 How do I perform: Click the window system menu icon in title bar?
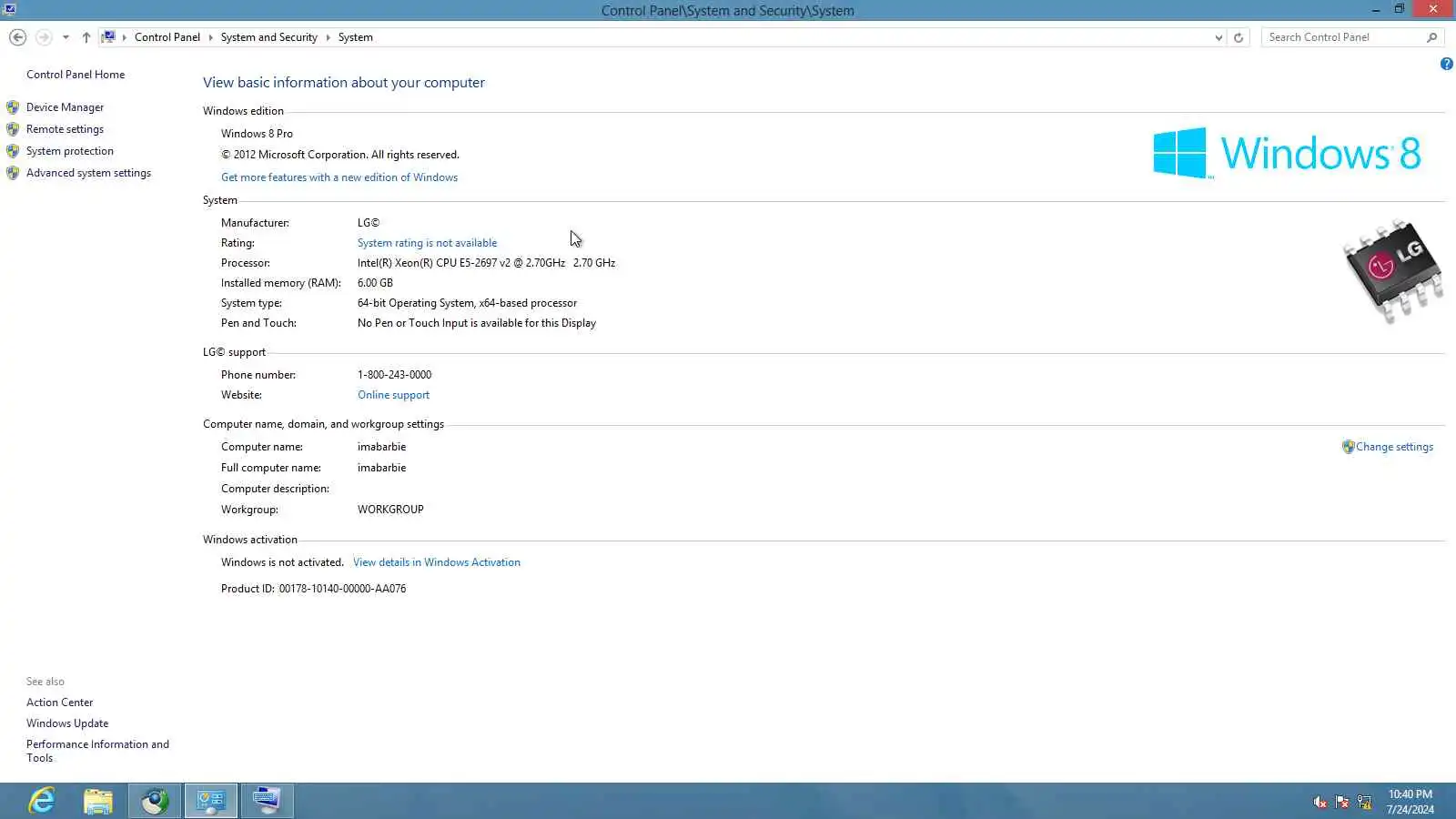coord(9,10)
